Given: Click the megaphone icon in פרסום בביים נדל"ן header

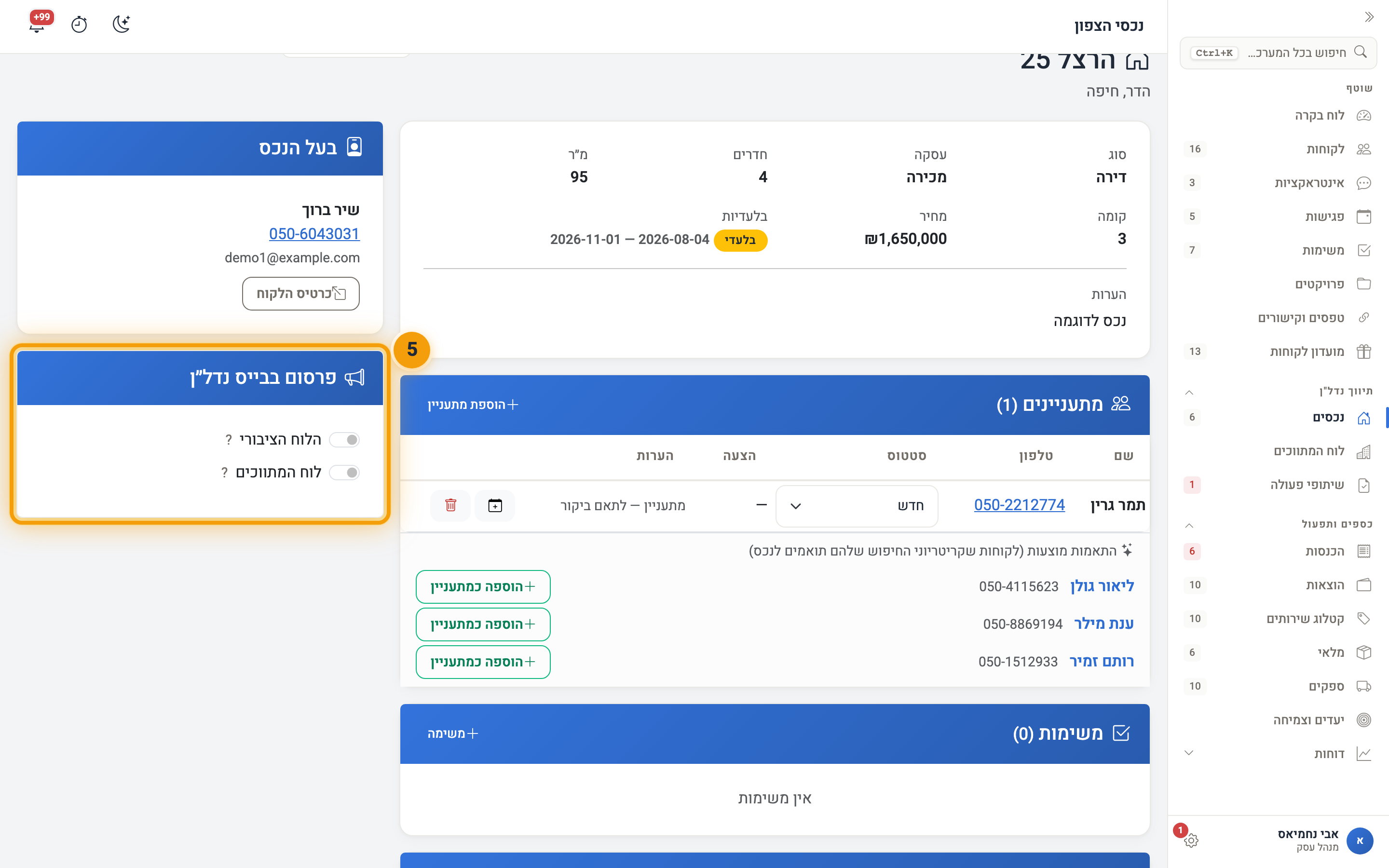Looking at the screenshot, I should click(x=354, y=377).
